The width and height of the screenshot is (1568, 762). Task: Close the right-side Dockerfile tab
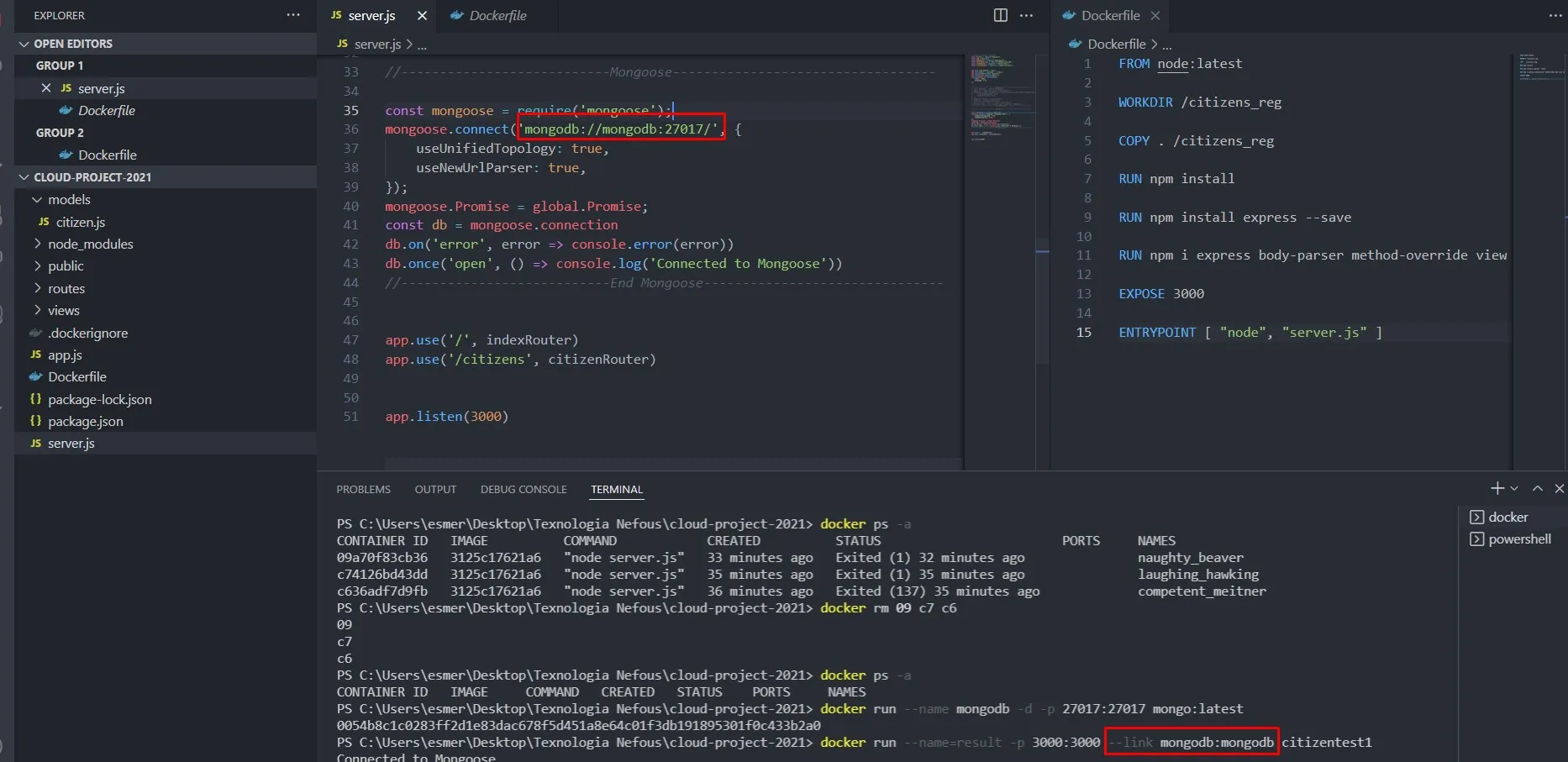pyautogui.click(x=1155, y=15)
